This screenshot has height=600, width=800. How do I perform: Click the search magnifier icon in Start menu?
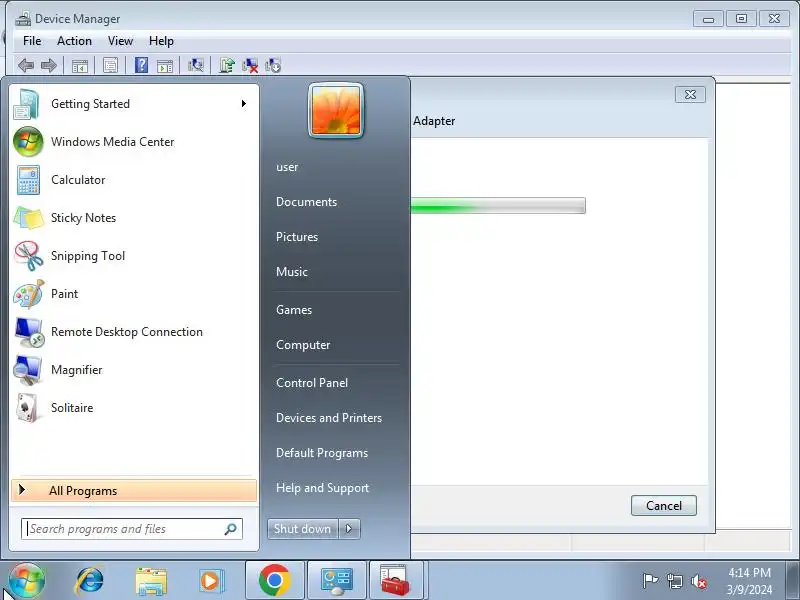point(231,529)
